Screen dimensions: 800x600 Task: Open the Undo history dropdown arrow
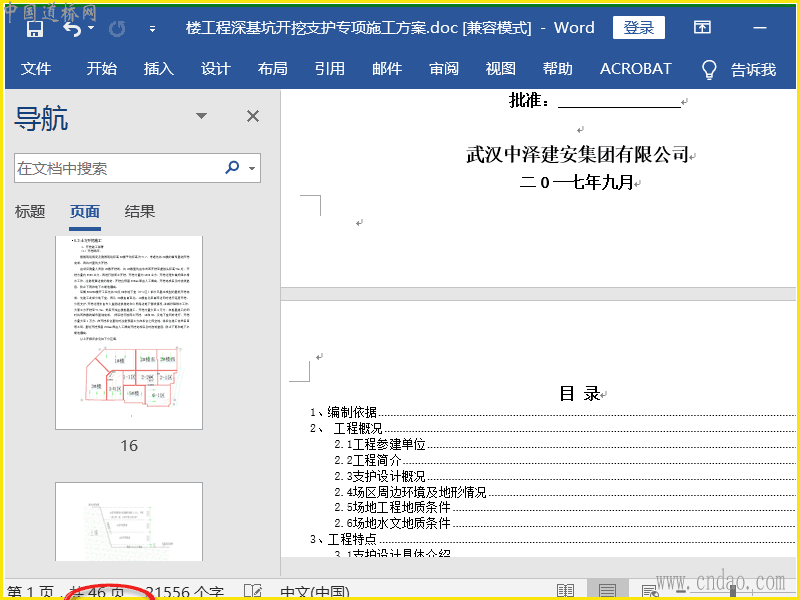pyautogui.click(x=91, y=28)
